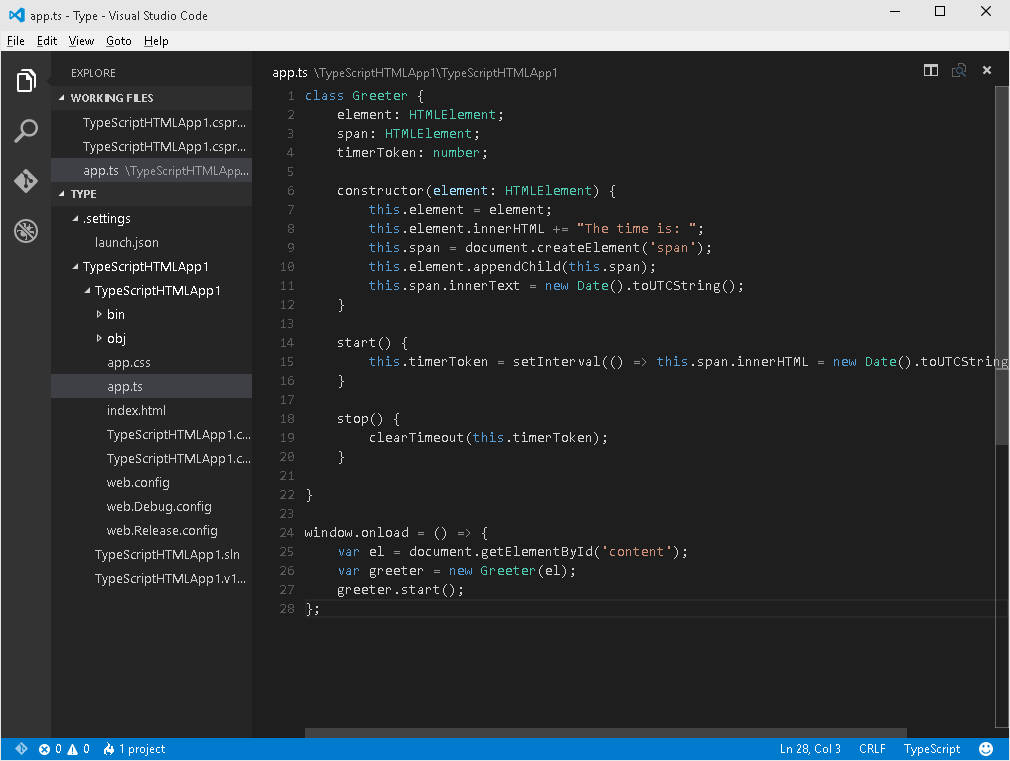Click 'greeter.start();' on line 27
The image size is (1010, 761).
click(x=400, y=590)
